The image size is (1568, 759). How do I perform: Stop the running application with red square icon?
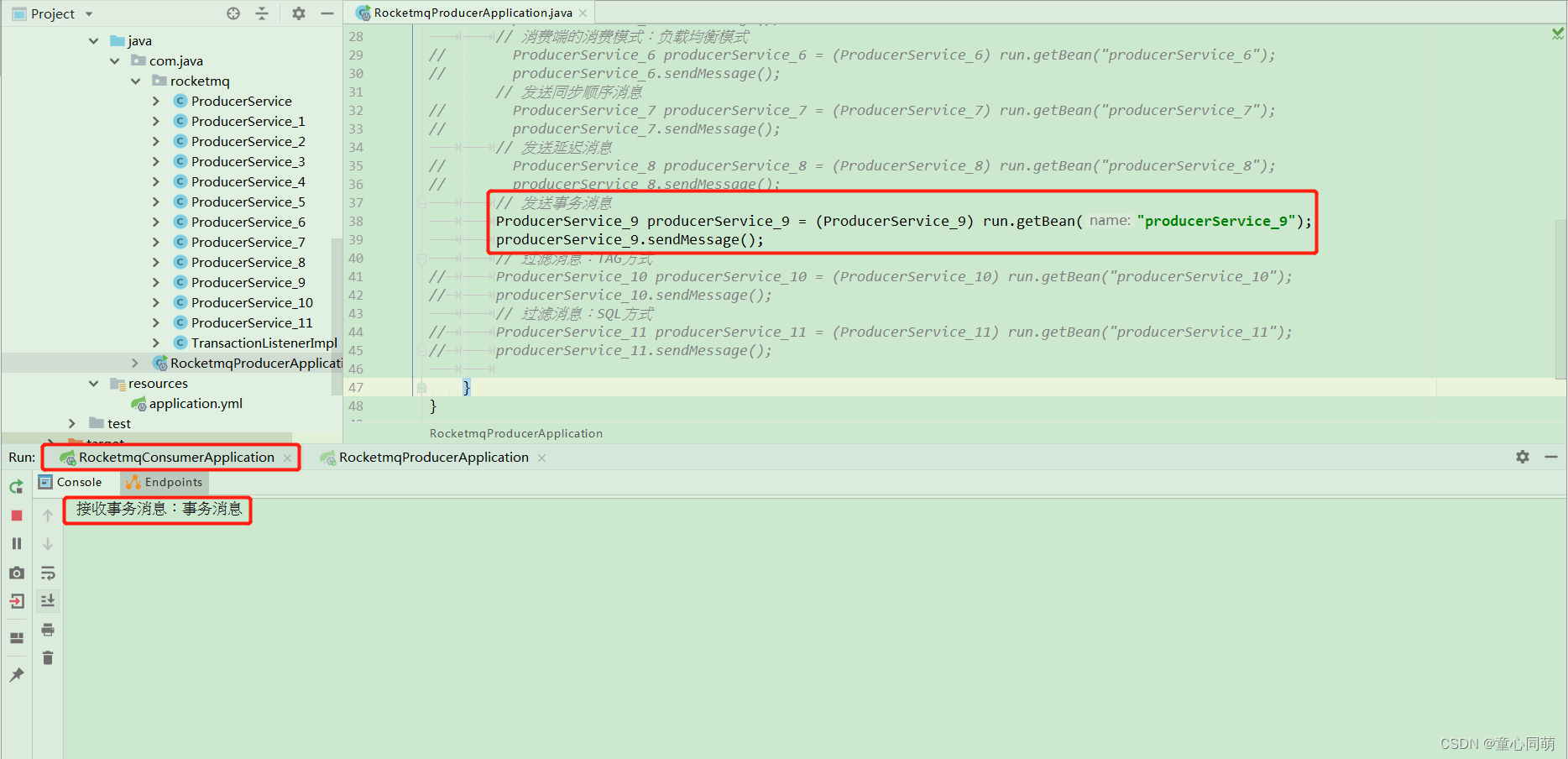(15, 515)
